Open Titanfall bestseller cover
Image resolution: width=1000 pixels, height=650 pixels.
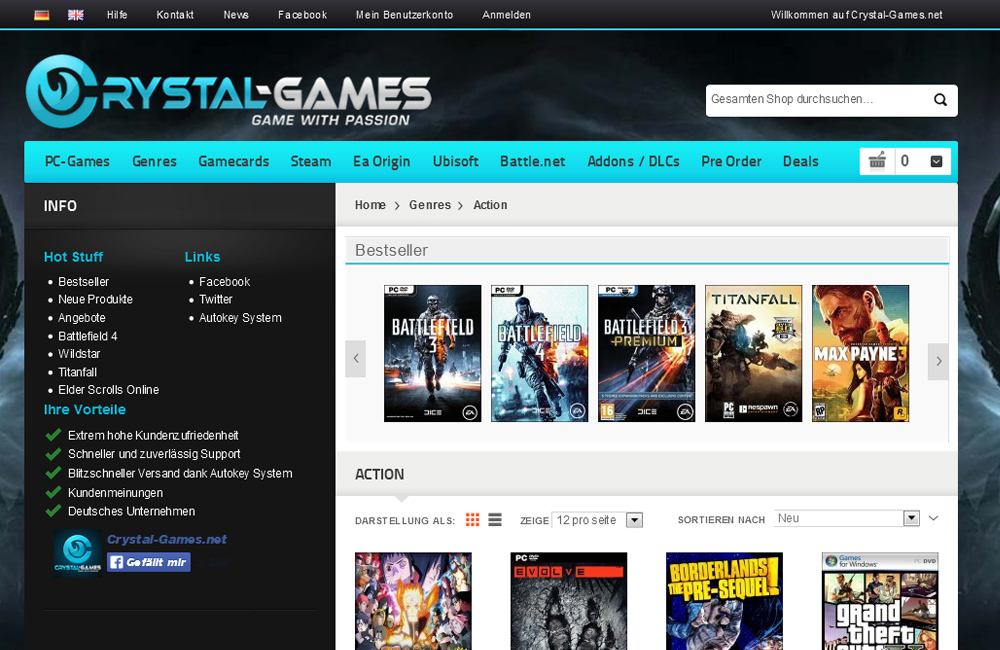[754, 353]
